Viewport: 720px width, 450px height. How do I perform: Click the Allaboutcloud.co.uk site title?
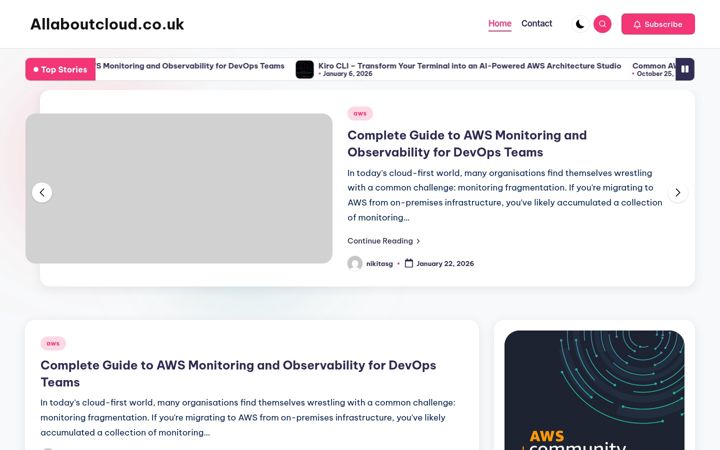[x=107, y=24]
